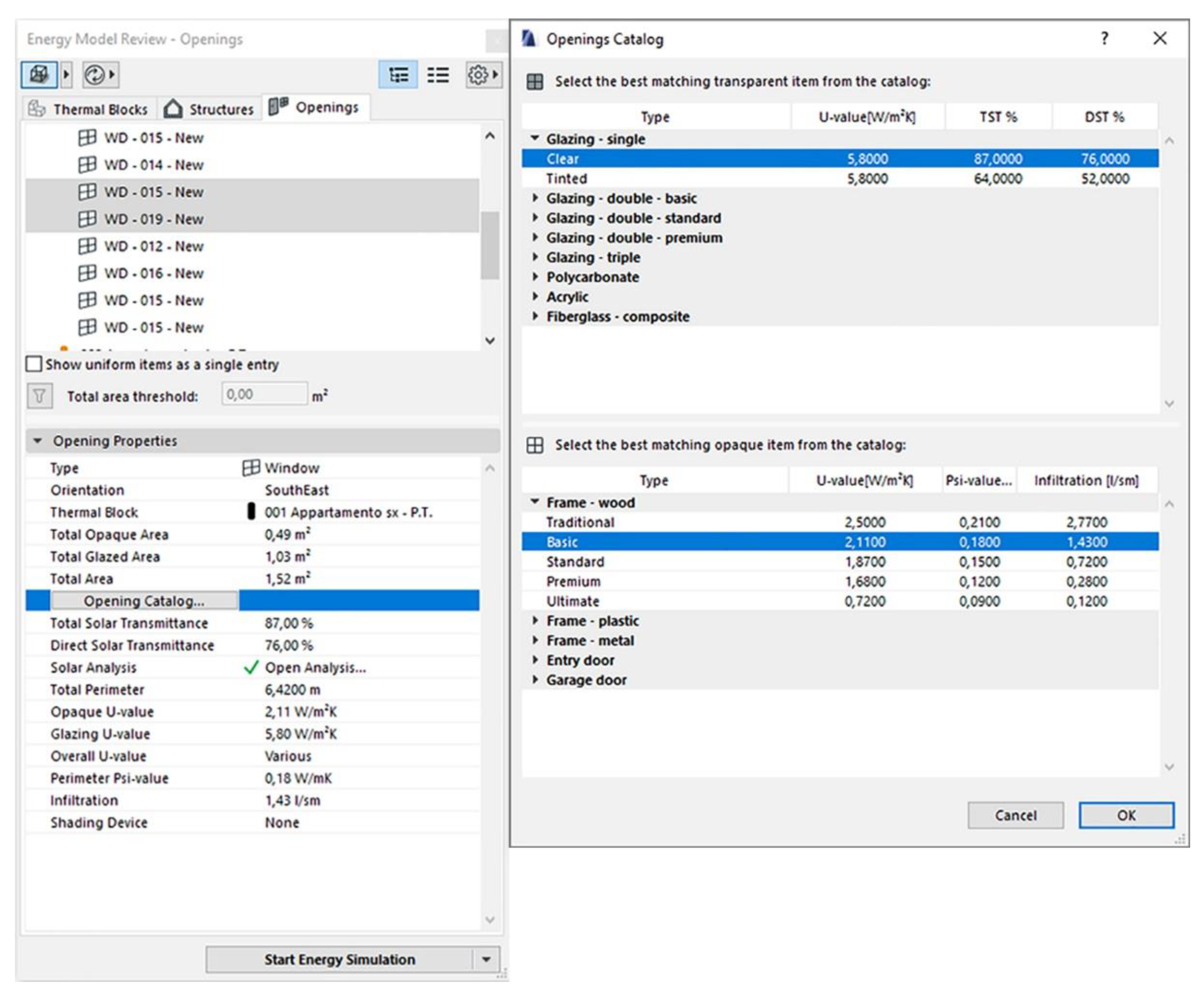Expand Glazing - double - basic group
Screen dimensions: 1204x994
coord(535,198)
